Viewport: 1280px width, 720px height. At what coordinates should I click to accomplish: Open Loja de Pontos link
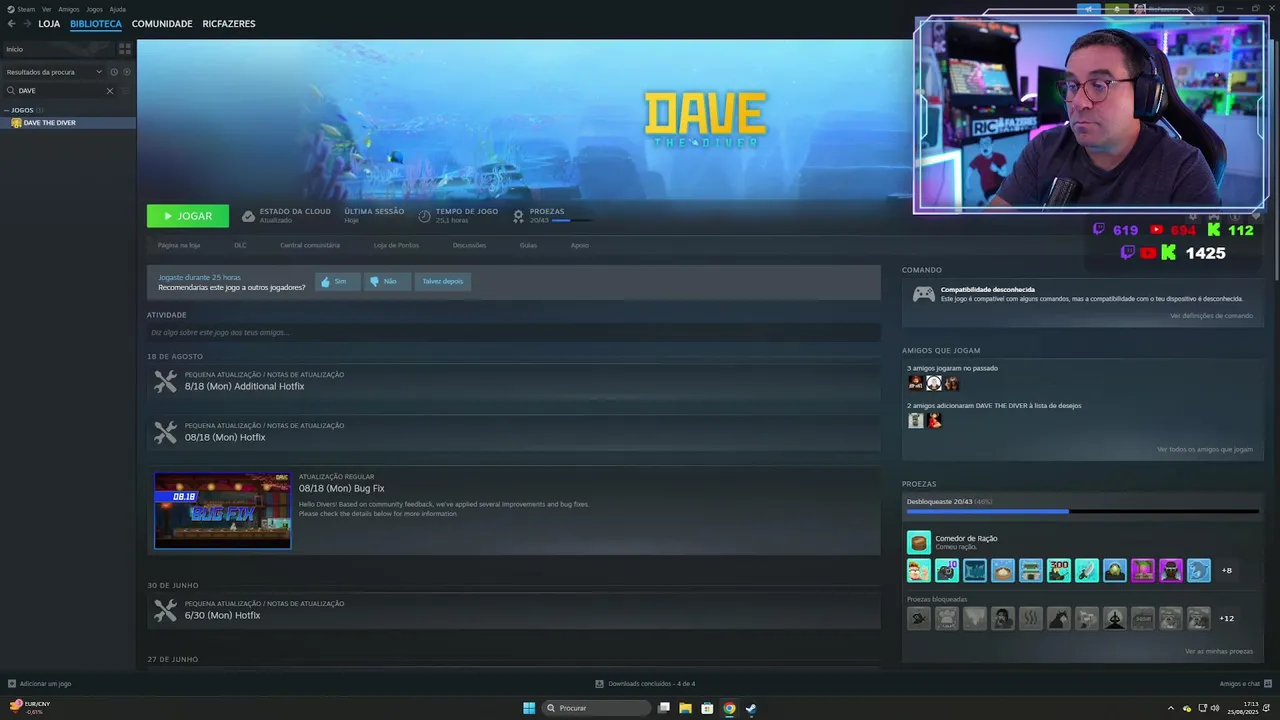pos(396,245)
